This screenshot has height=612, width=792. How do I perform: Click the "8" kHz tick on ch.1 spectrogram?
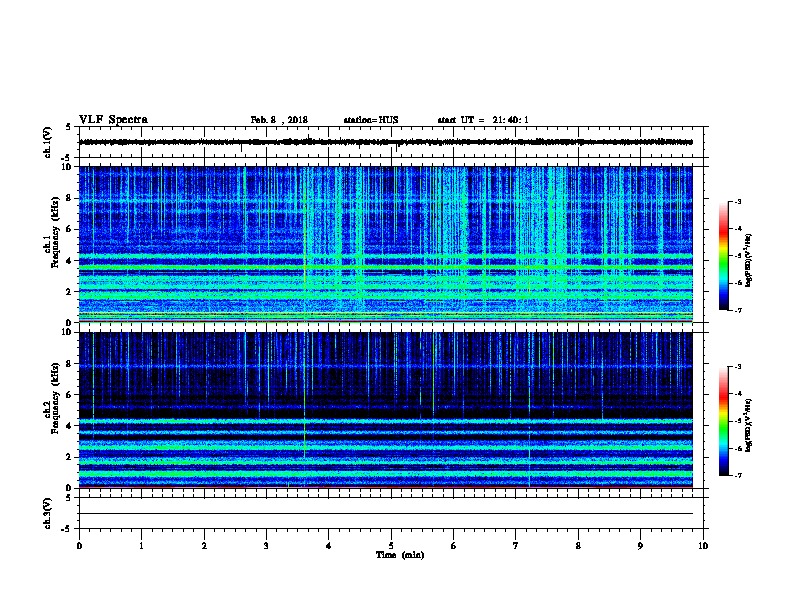pyautogui.click(x=69, y=198)
